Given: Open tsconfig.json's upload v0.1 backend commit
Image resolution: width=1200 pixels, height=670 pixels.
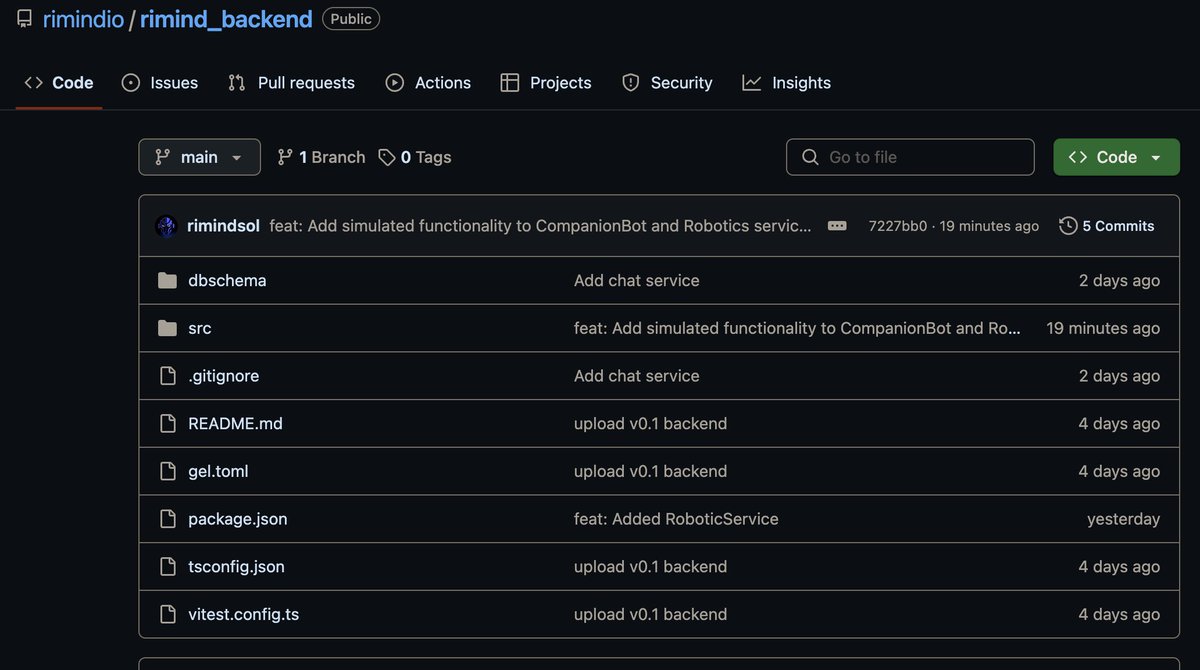Looking at the screenshot, I should 650,566.
